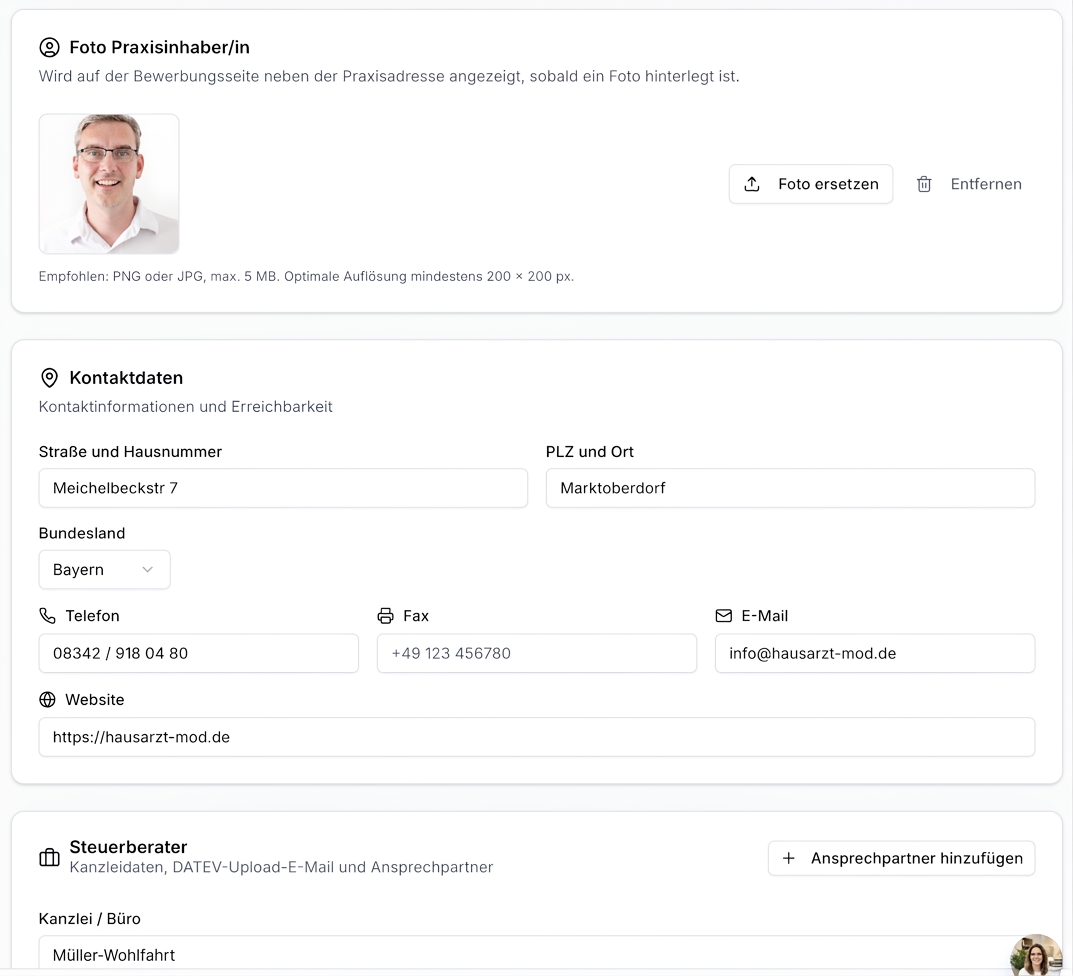This screenshot has width=1073, height=976.
Task: Click the practice owner photo thumbnail
Action: coord(109,184)
